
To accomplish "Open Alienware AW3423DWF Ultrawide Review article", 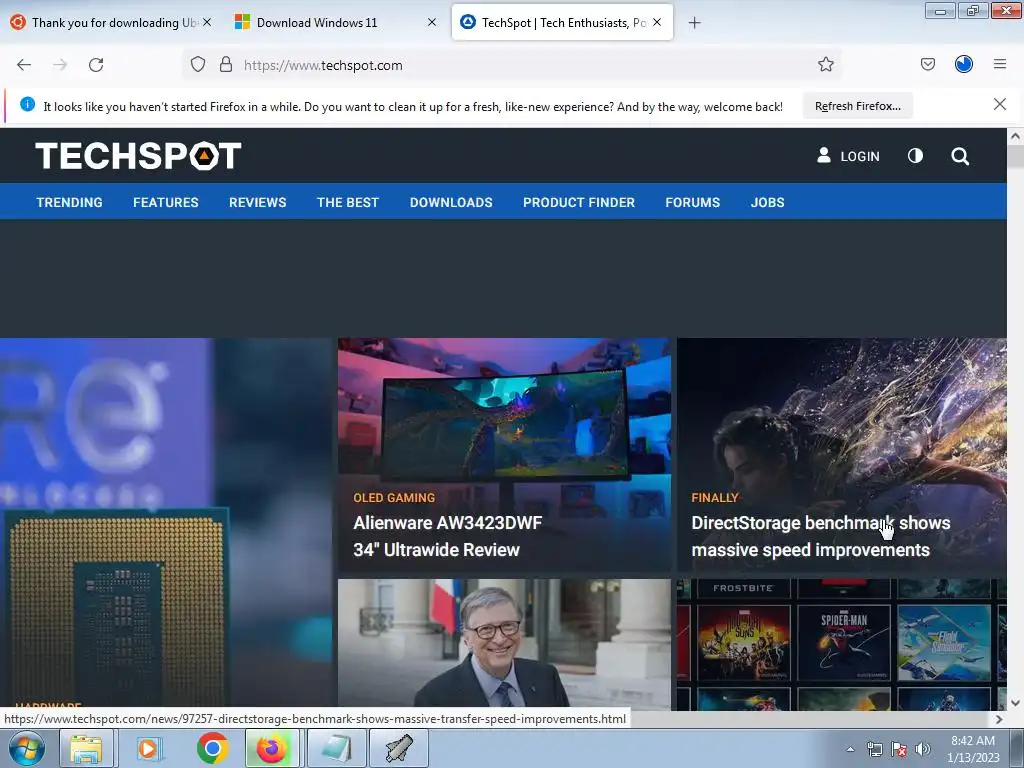I will [x=447, y=536].
